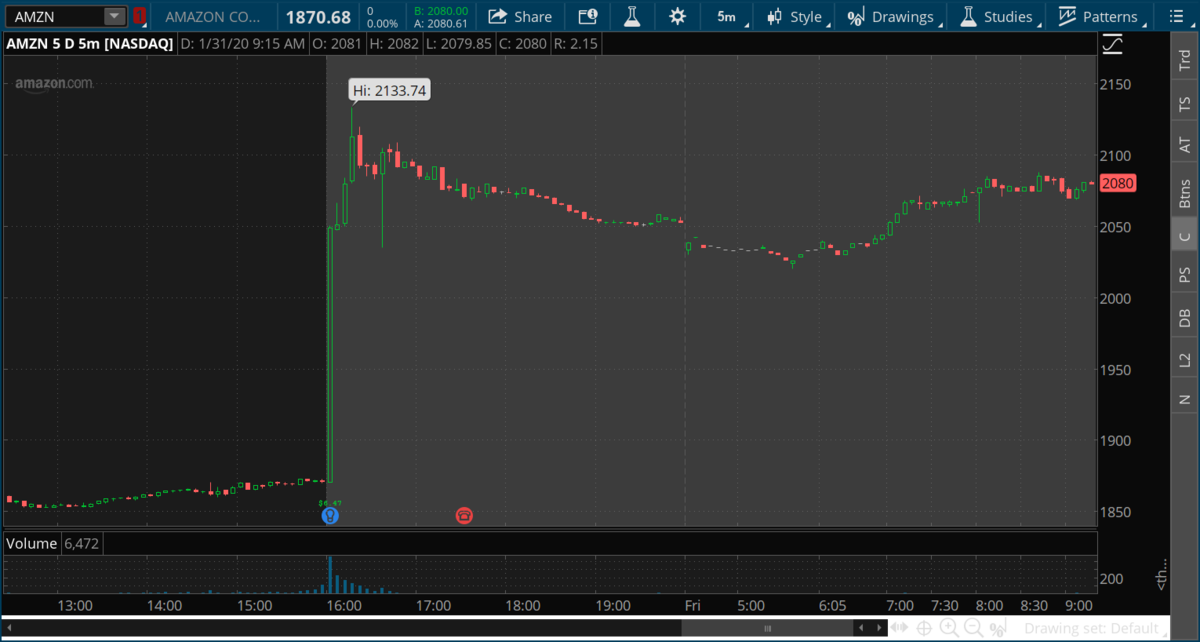This screenshot has width=1200, height=642.
Task: Select the TS sidebar tab
Action: 1185,103
